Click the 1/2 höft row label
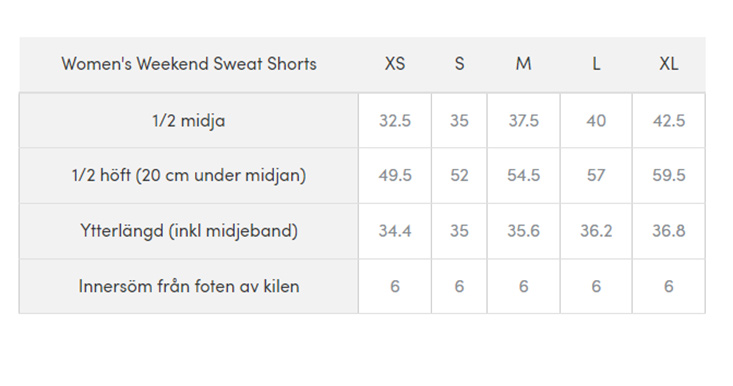This screenshot has height=386, width=733. point(189,175)
